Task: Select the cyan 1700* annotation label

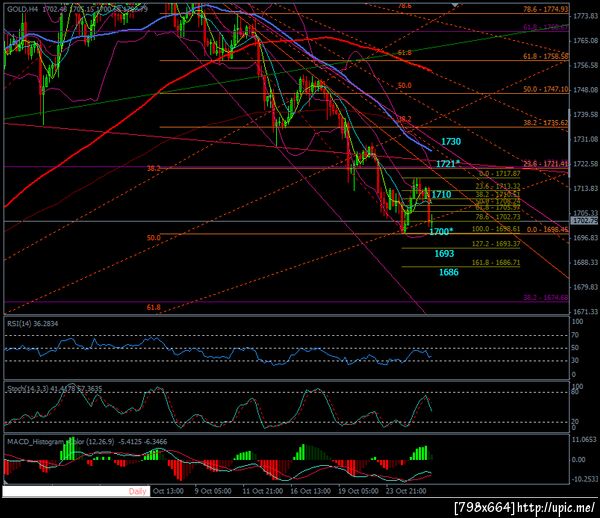Action: click(x=441, y=231)
